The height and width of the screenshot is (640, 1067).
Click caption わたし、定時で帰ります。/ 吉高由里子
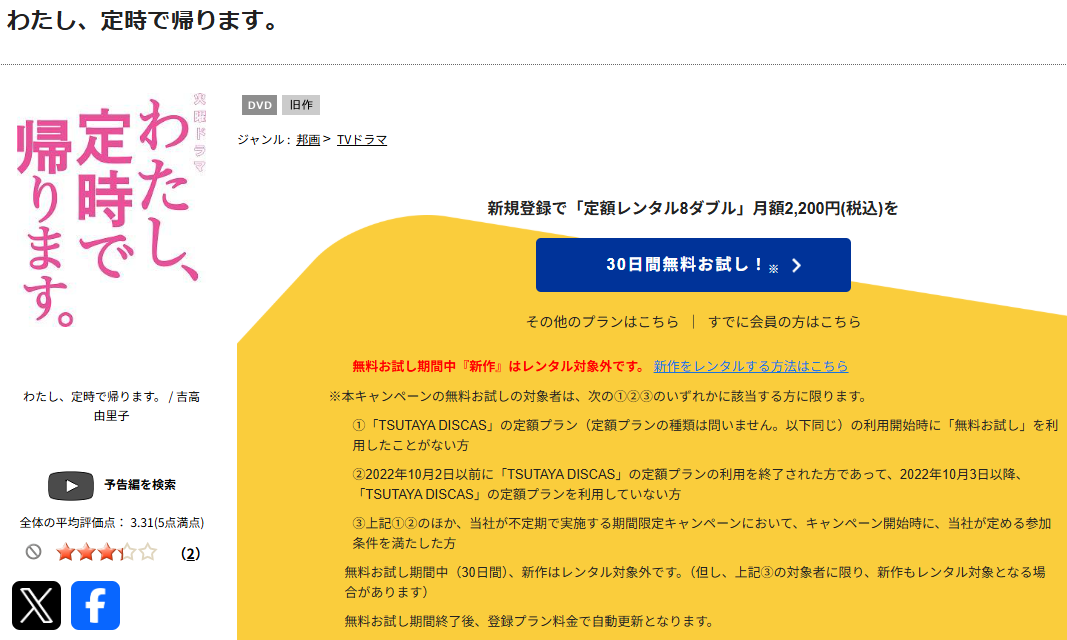click(111, 406)
